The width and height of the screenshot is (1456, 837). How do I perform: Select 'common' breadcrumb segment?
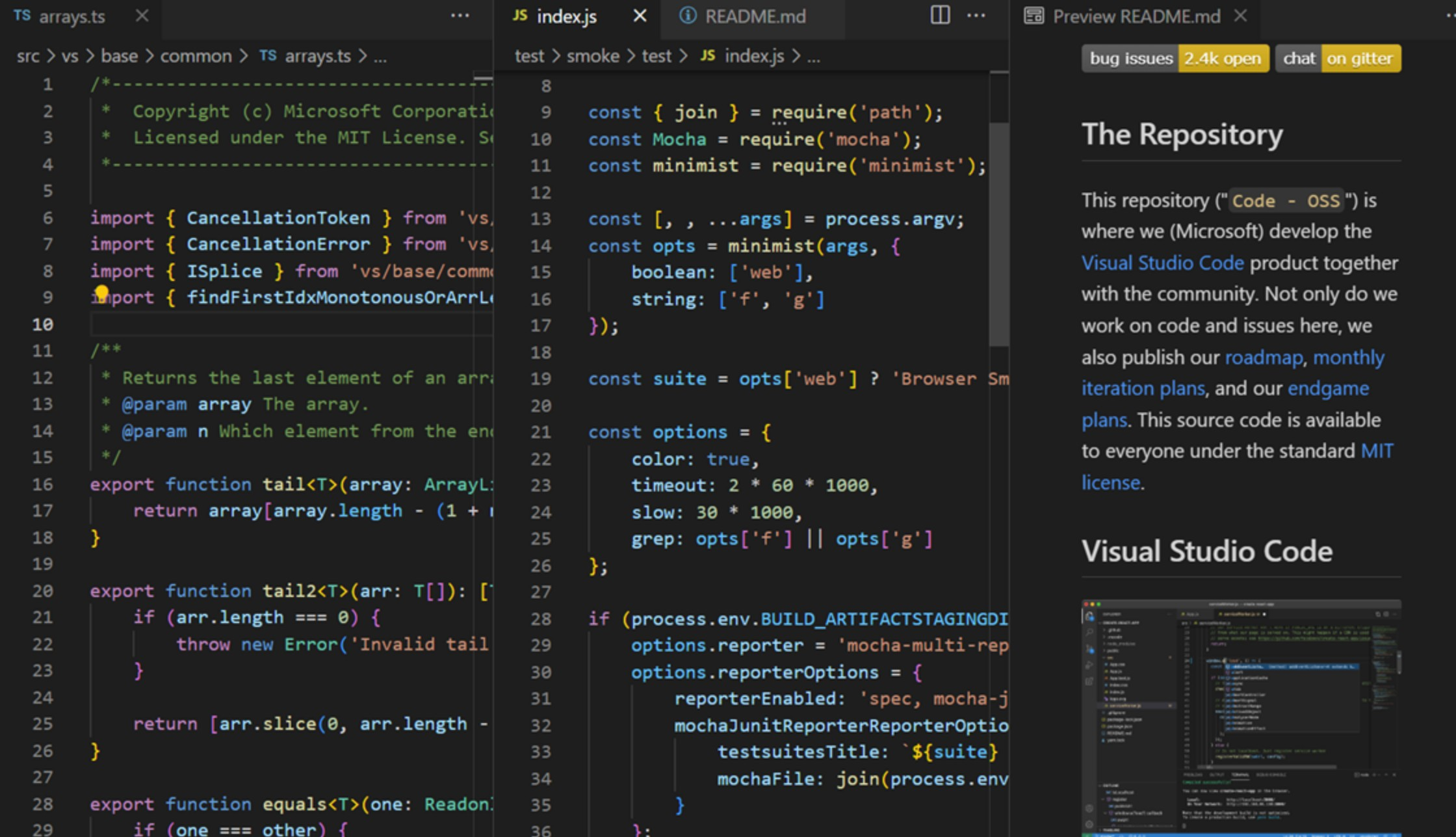pyautogui.click(x=196, y=57)
